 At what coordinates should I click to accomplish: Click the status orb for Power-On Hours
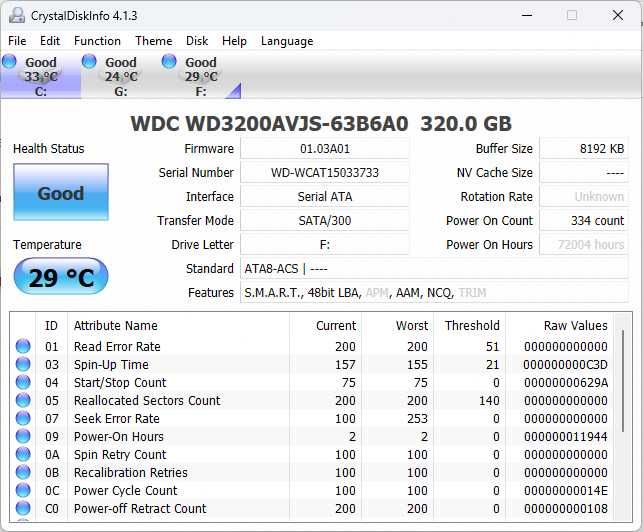[x=23, y=436]
